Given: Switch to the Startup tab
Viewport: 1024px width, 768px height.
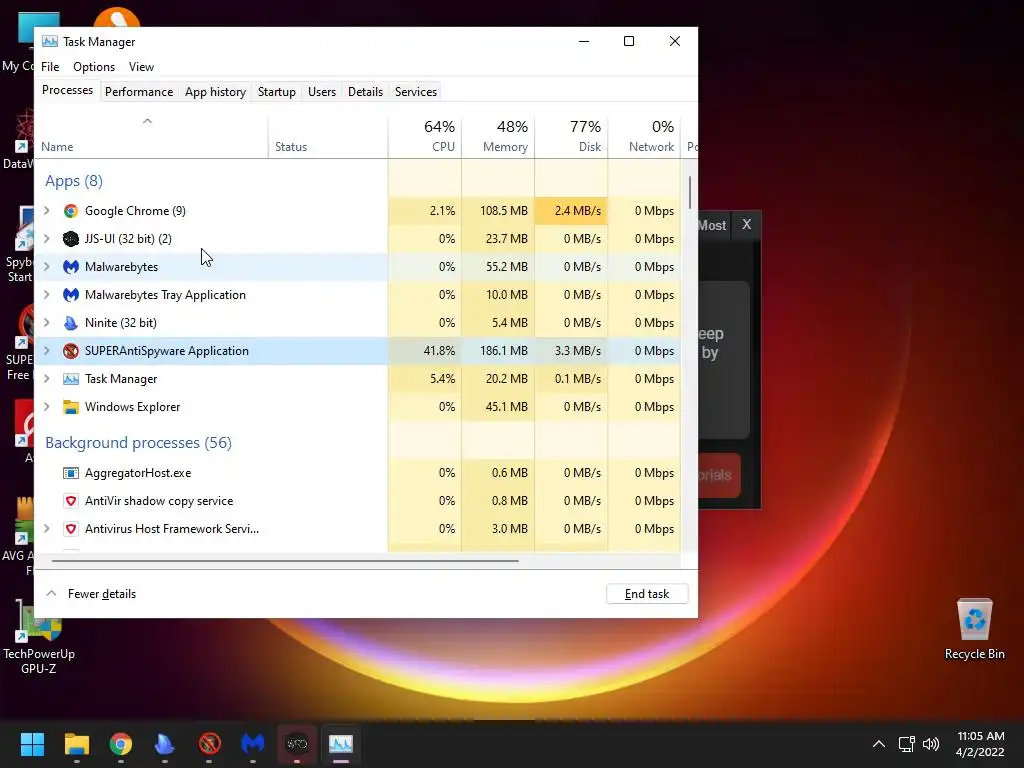Looking at the screenshot, I should 277,92.
